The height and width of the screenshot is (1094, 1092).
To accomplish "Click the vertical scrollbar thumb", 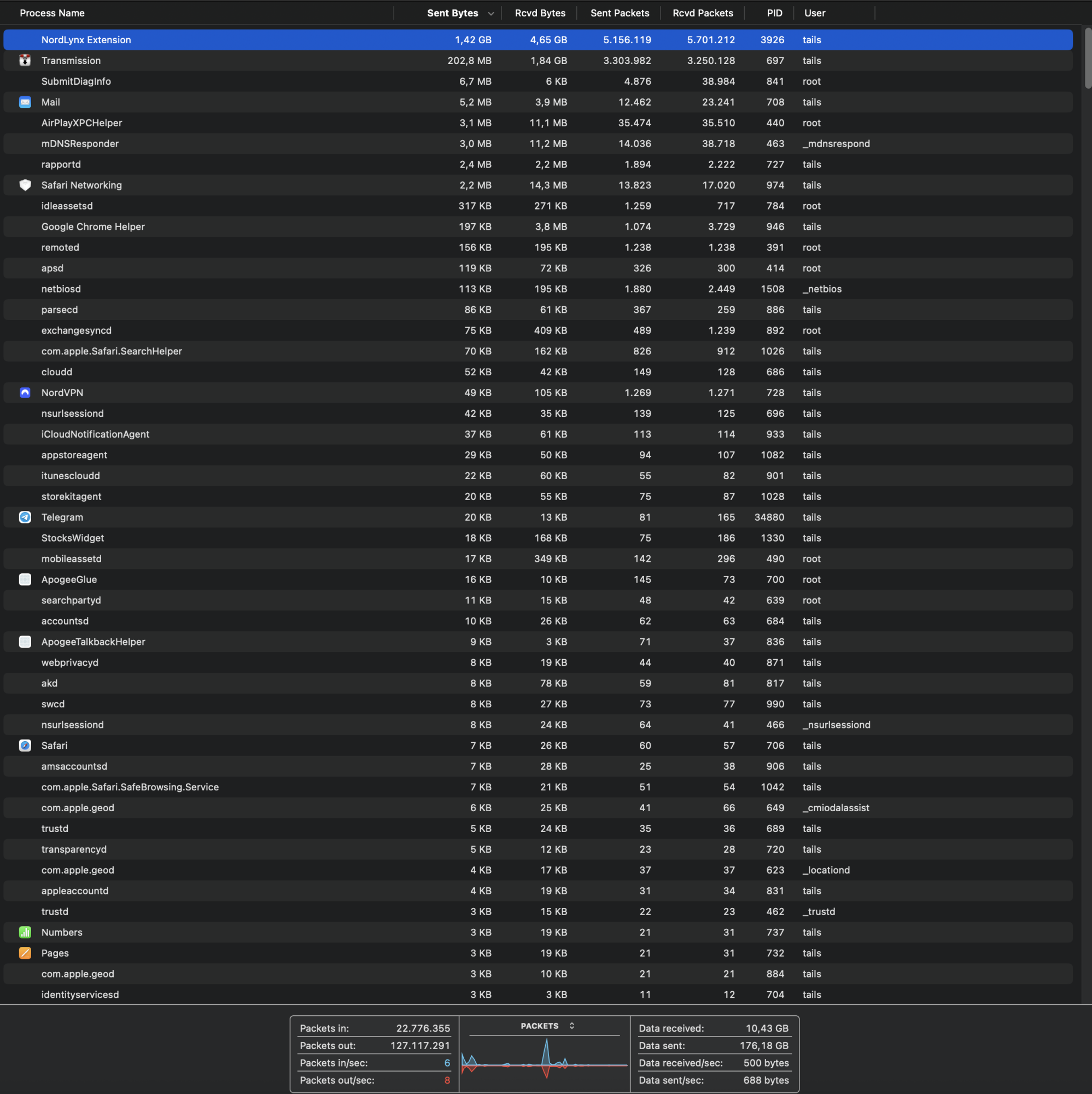I will pos(1088,58).
